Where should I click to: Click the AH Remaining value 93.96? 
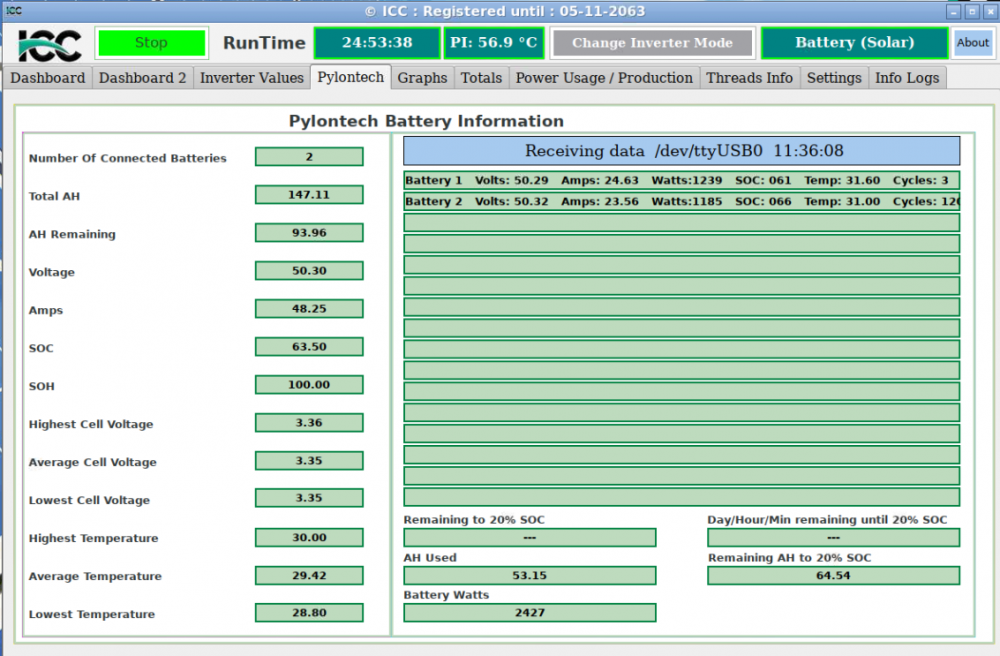pyautogui.click(x=309, y=233)
